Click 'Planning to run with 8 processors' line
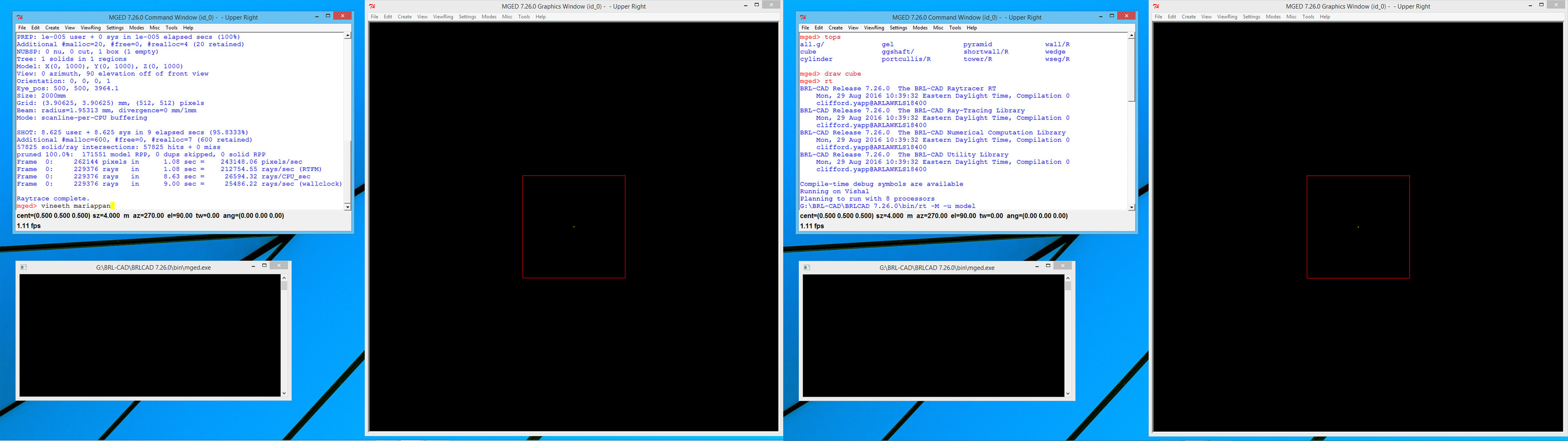The width and height of the screenshot is (1568, 441). coord(867,199)
